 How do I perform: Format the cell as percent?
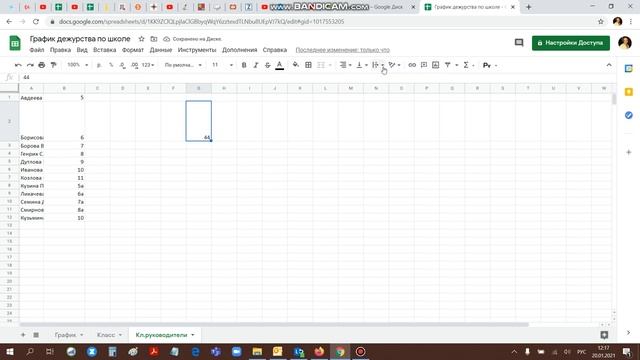point(111,65)
